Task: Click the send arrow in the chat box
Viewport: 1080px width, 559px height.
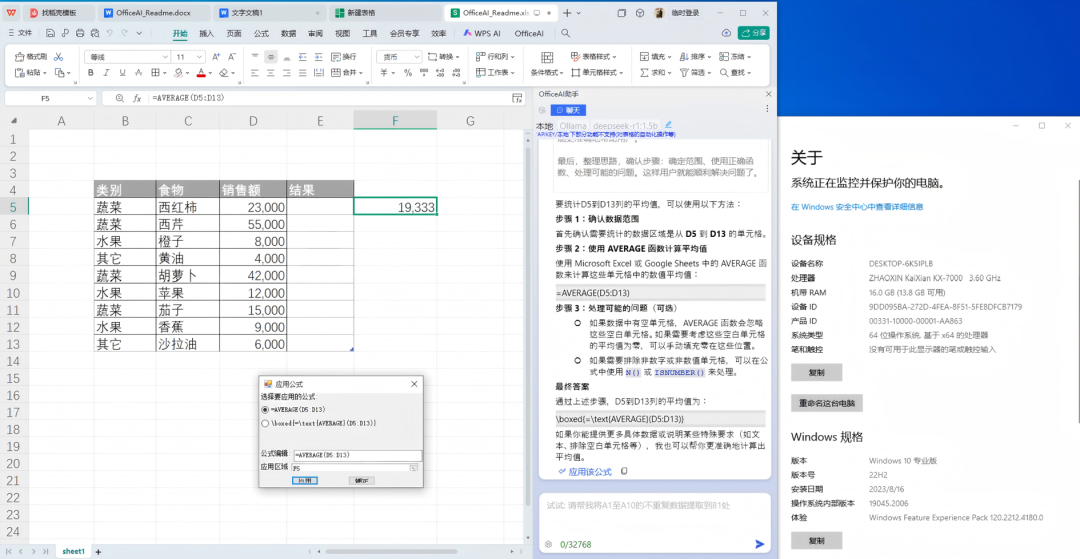Action: [759, 544]
